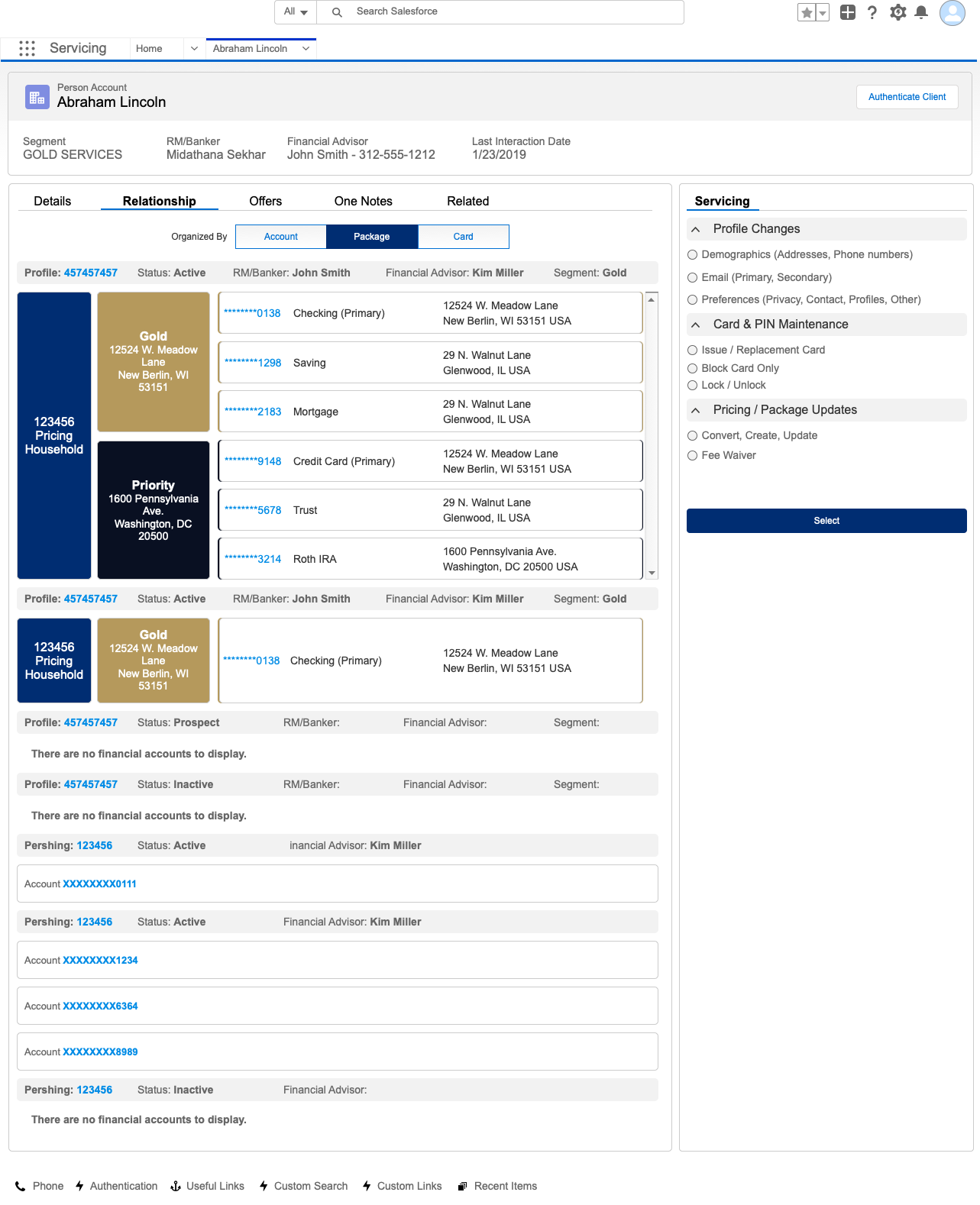This screenshot has width=980, height=1205.
Task: Collapse the Card & PIN Maintenance section
Action: tap(696, 325)
